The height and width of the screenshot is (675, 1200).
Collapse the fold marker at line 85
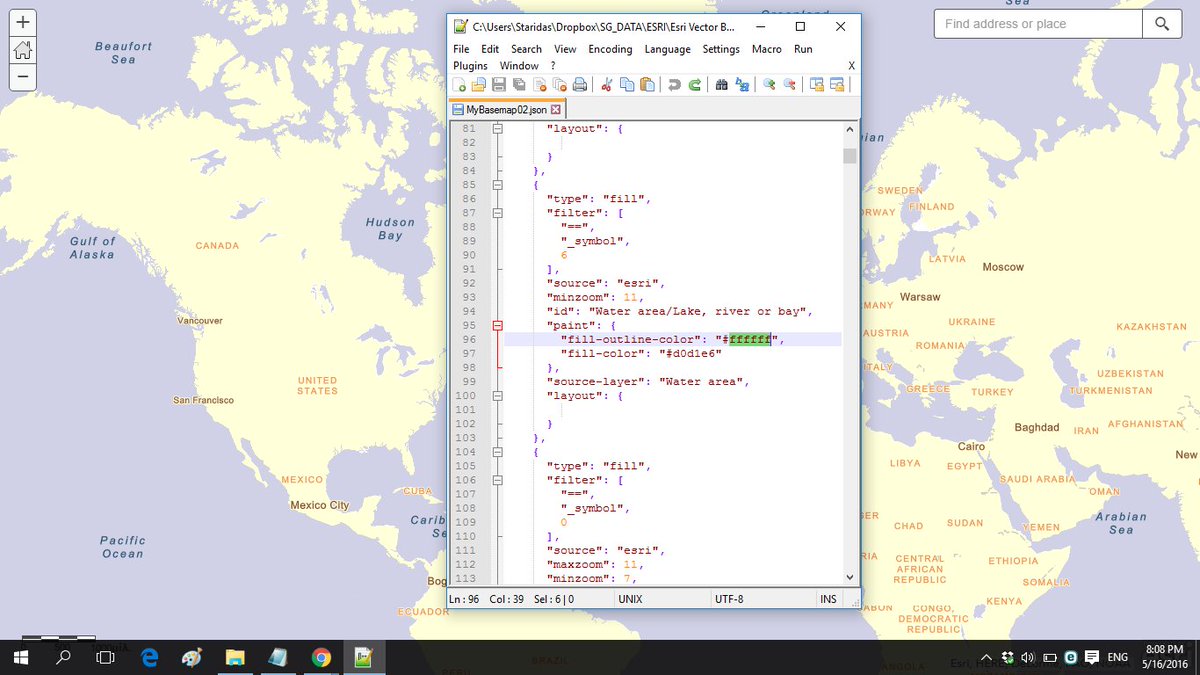497,184
